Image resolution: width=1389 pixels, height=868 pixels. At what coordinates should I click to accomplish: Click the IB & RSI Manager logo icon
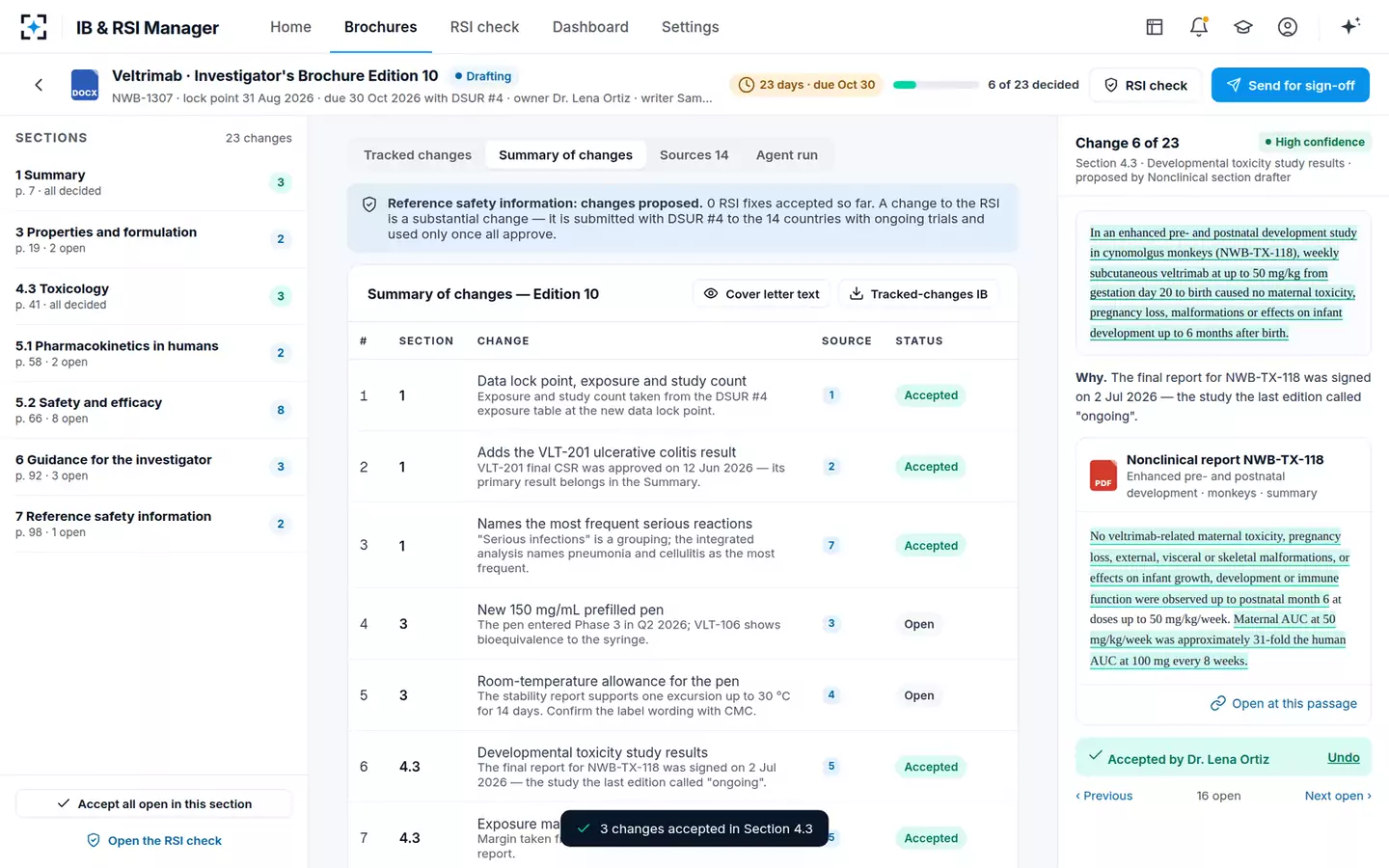pos(34,27)
